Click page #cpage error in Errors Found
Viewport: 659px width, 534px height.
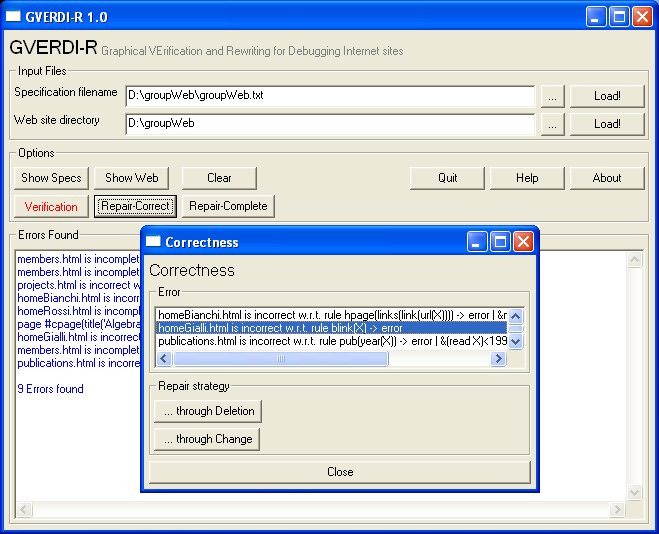(x=78, y=324)
